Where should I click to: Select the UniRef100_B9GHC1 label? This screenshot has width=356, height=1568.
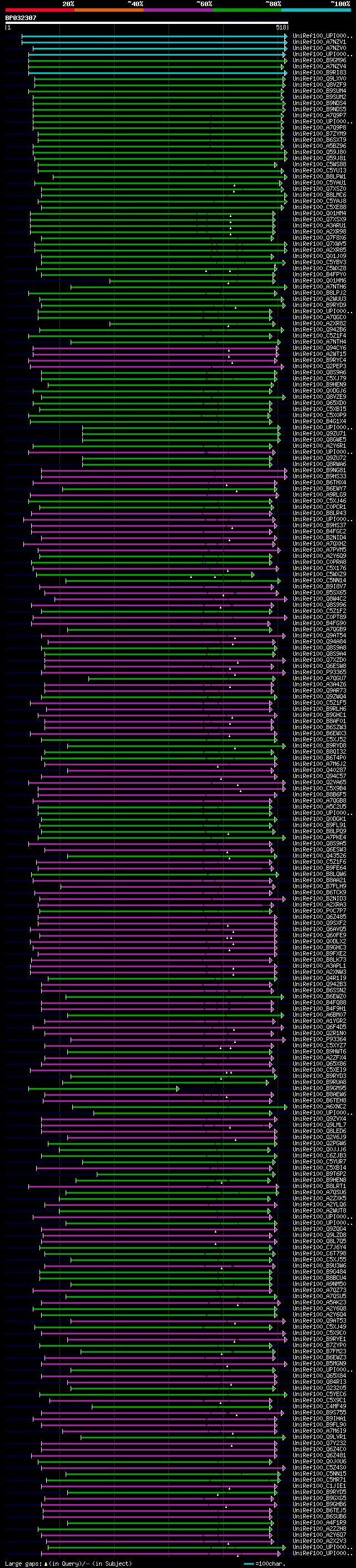coord(319,715)
